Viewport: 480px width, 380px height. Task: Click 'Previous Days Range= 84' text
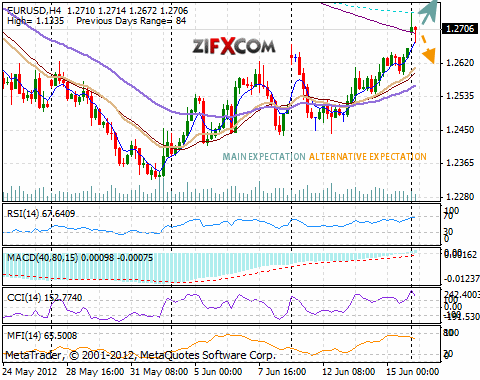pos(131,21)
